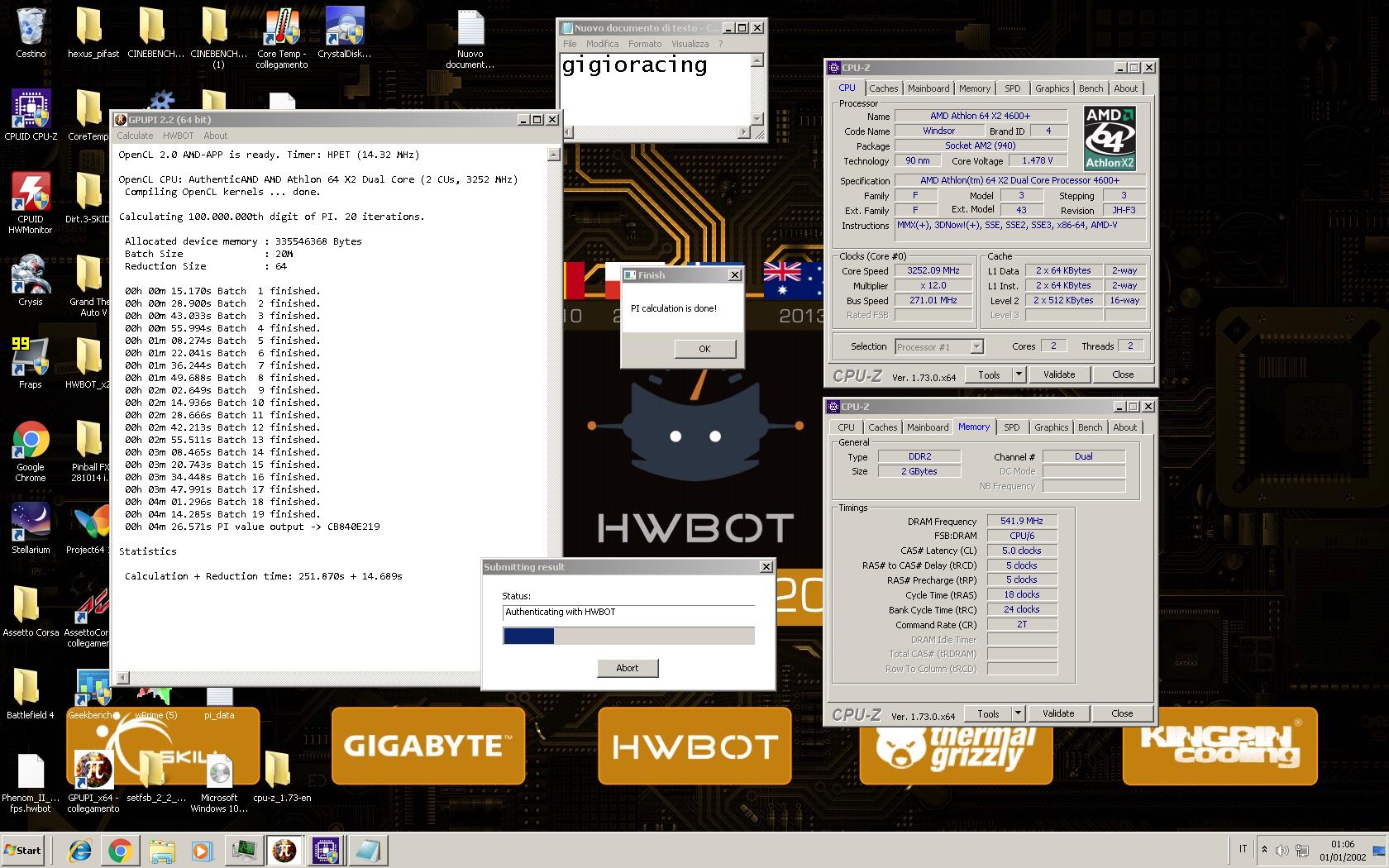Switch to Mainboard tab in upper CPU-Z
The height and width of the screenshot is (868, 1389).
pyautogui.click(x=928, y=88)
